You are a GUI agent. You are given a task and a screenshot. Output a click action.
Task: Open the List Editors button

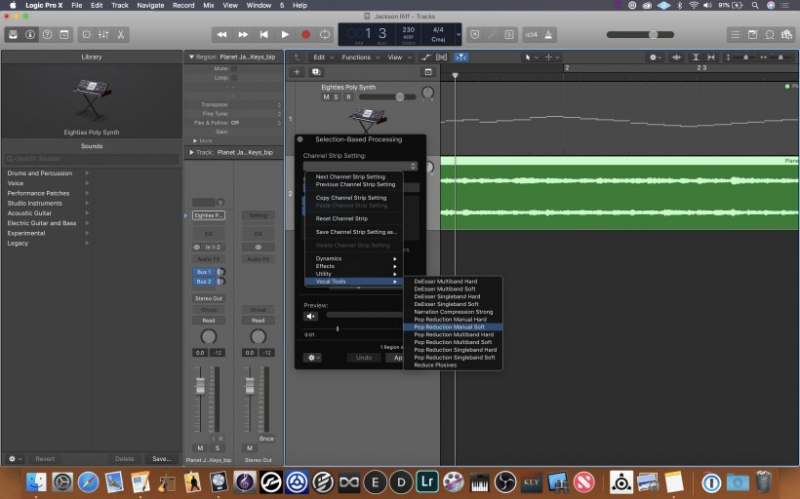point(735,34)
